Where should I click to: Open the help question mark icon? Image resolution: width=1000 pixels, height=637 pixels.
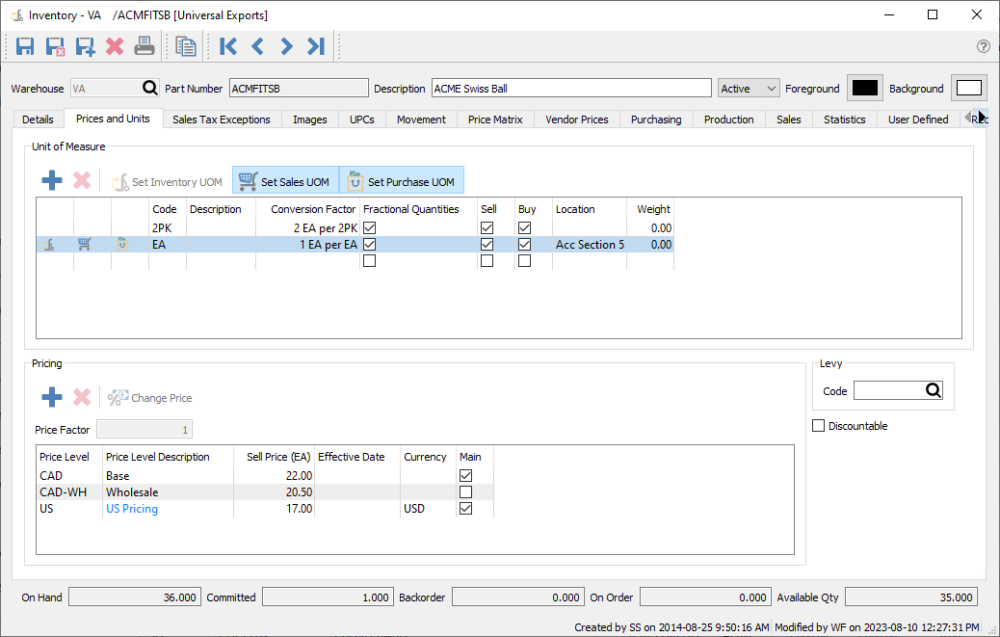point(983,46)
